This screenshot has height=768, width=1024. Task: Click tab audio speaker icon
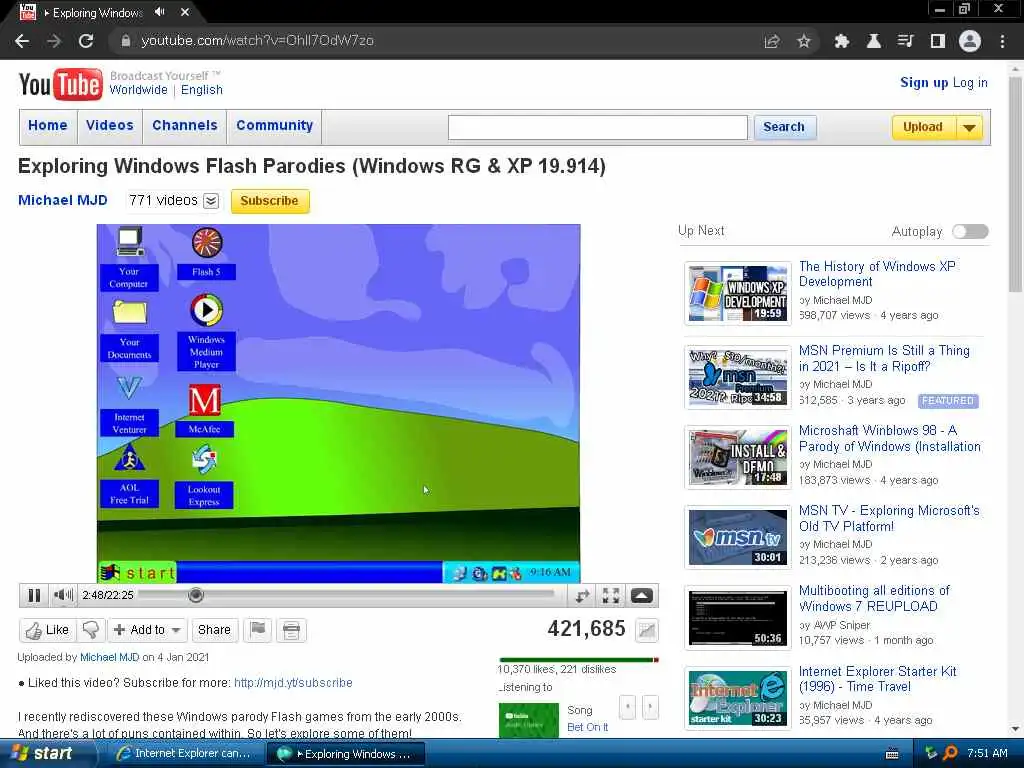[159, 12]
